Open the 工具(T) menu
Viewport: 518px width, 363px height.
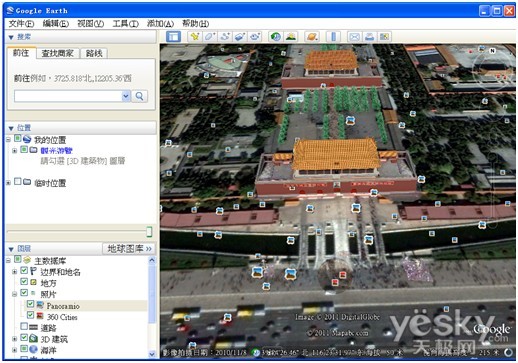point(125,24)
